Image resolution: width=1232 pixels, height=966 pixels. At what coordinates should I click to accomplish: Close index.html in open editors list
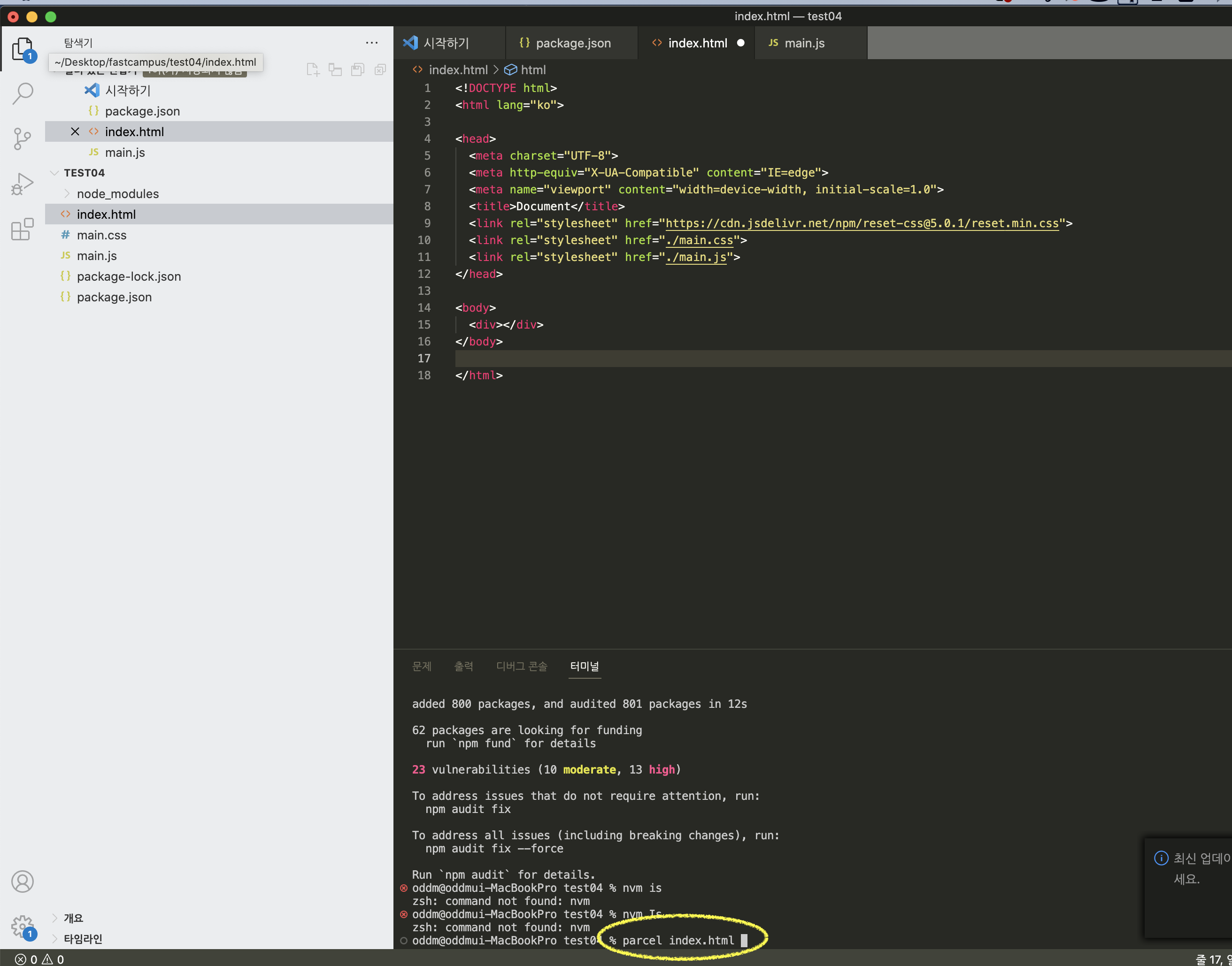(x=75, y=132)
